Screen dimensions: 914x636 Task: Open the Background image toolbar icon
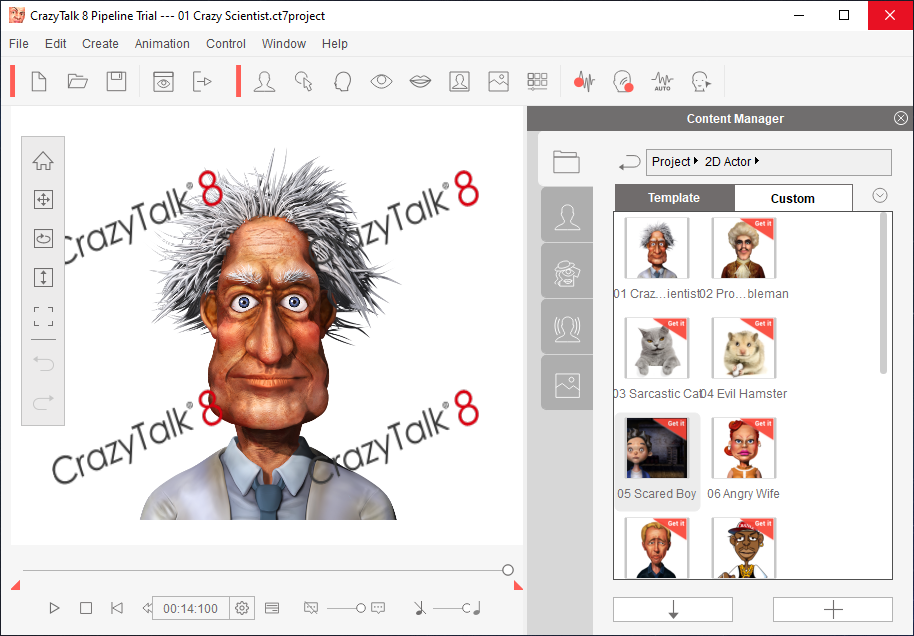(x=498, y=81)
